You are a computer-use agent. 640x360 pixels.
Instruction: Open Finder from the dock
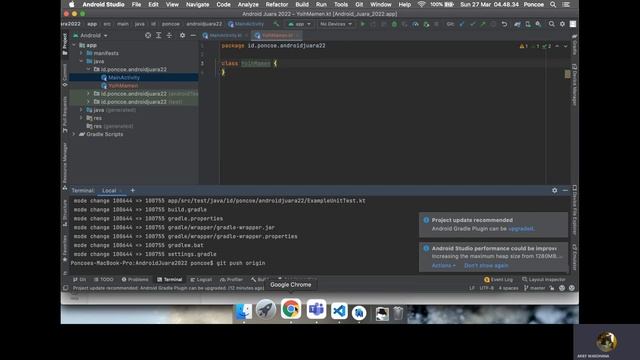pyautogui.click(x=244, y=311)
